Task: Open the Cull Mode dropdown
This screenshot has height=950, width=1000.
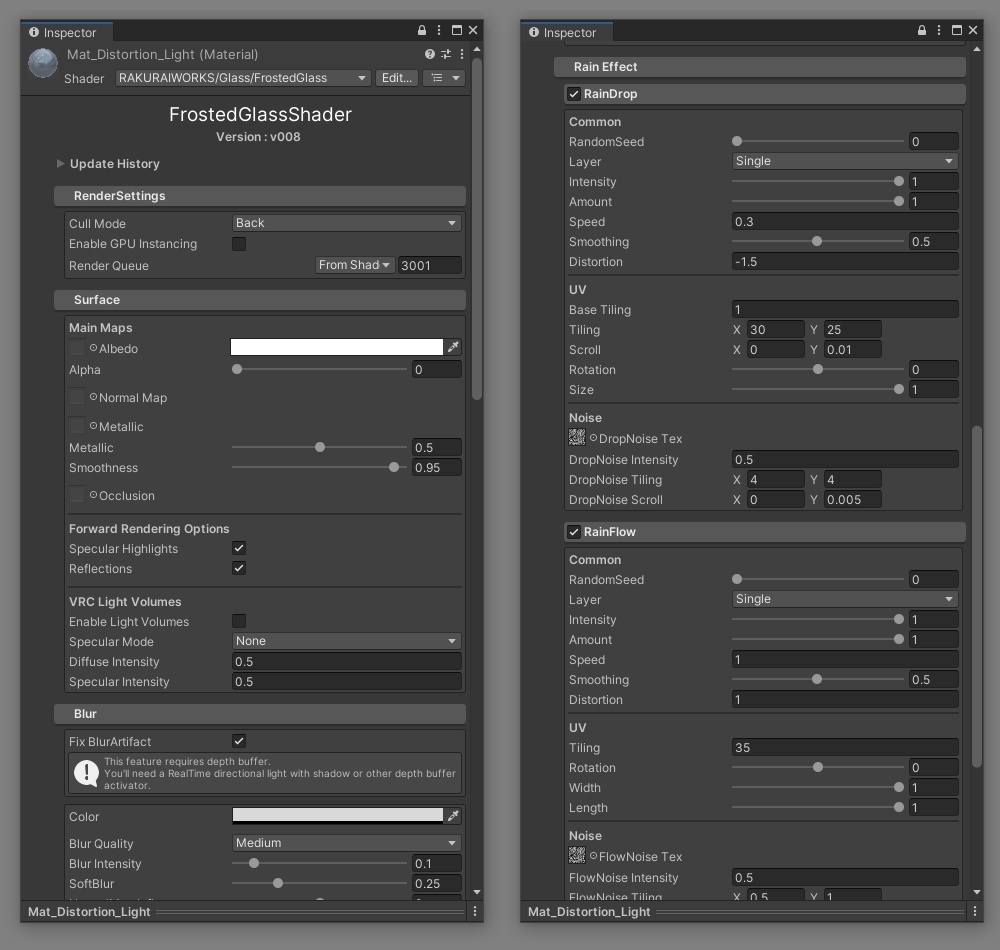Action: pos(346,223)
